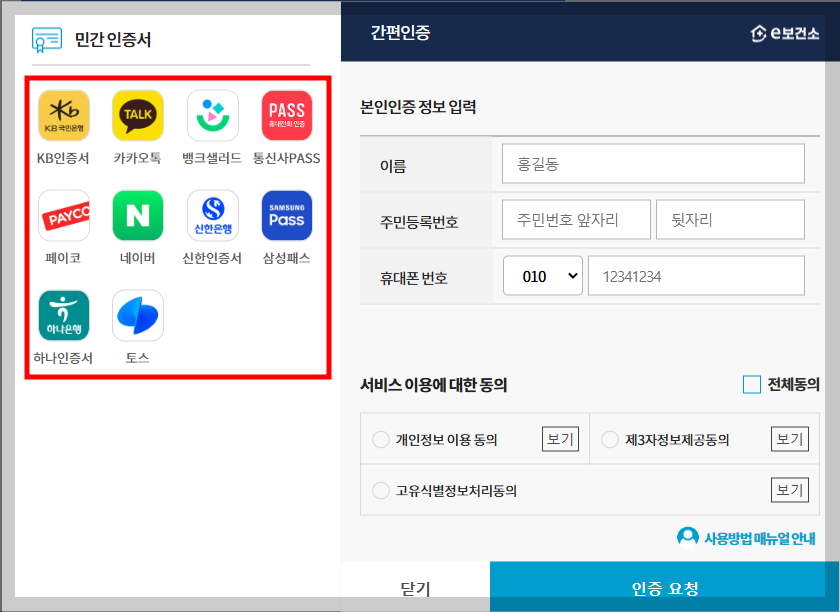Click the 뒷자리 input field
The image size is (840, 612).
tap(730, 220)
